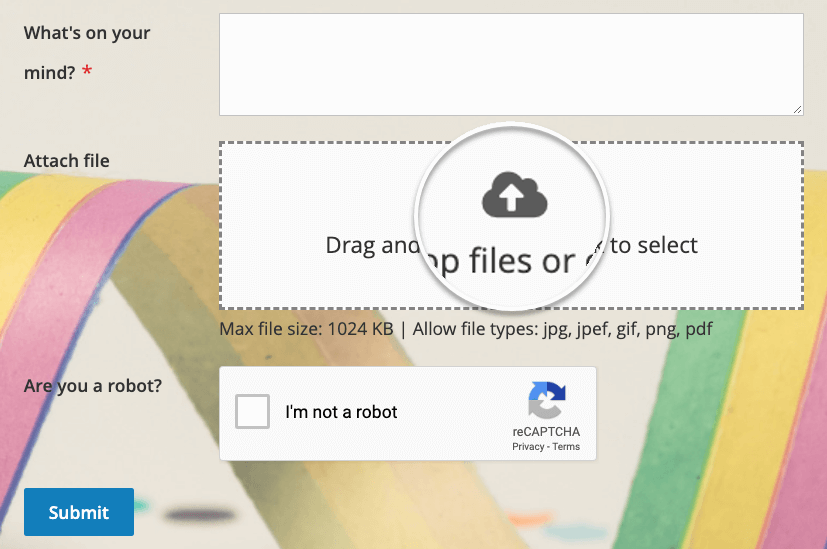Click the reCAPTCHA arrows logo
Screen dimensions: 827x549
(546, 399)
